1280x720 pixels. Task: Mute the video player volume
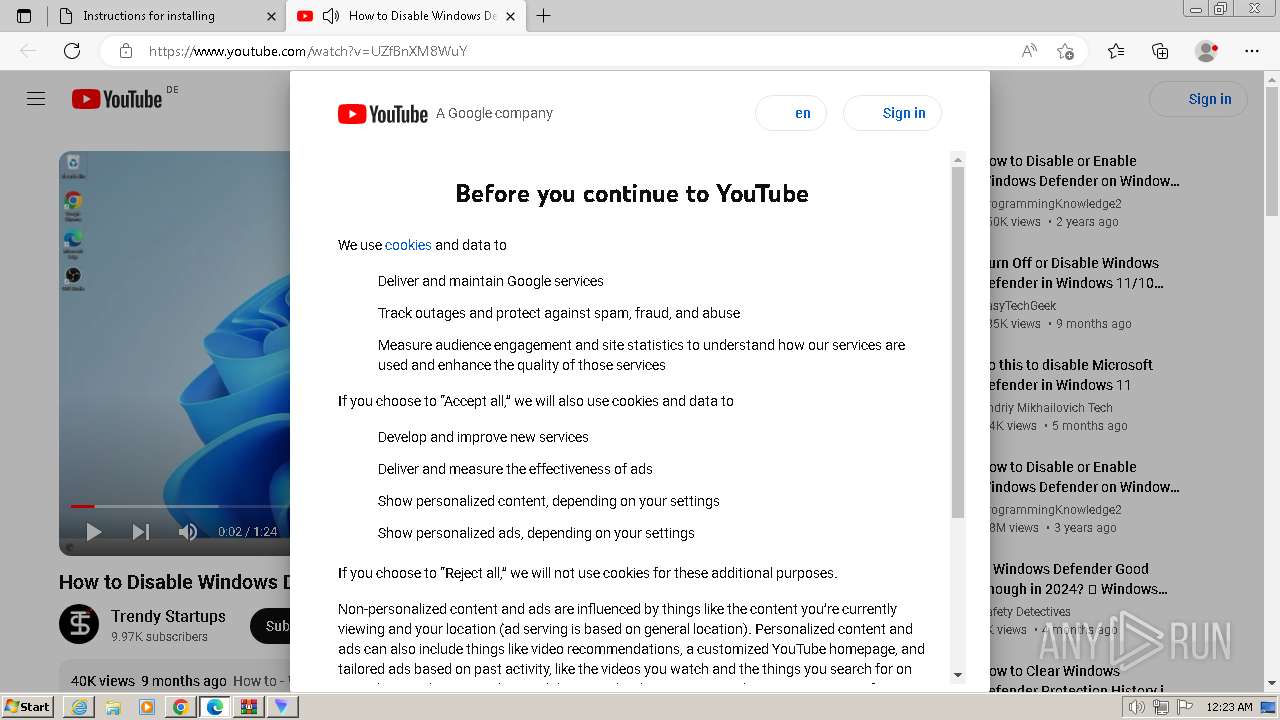(x=187, y=532)
